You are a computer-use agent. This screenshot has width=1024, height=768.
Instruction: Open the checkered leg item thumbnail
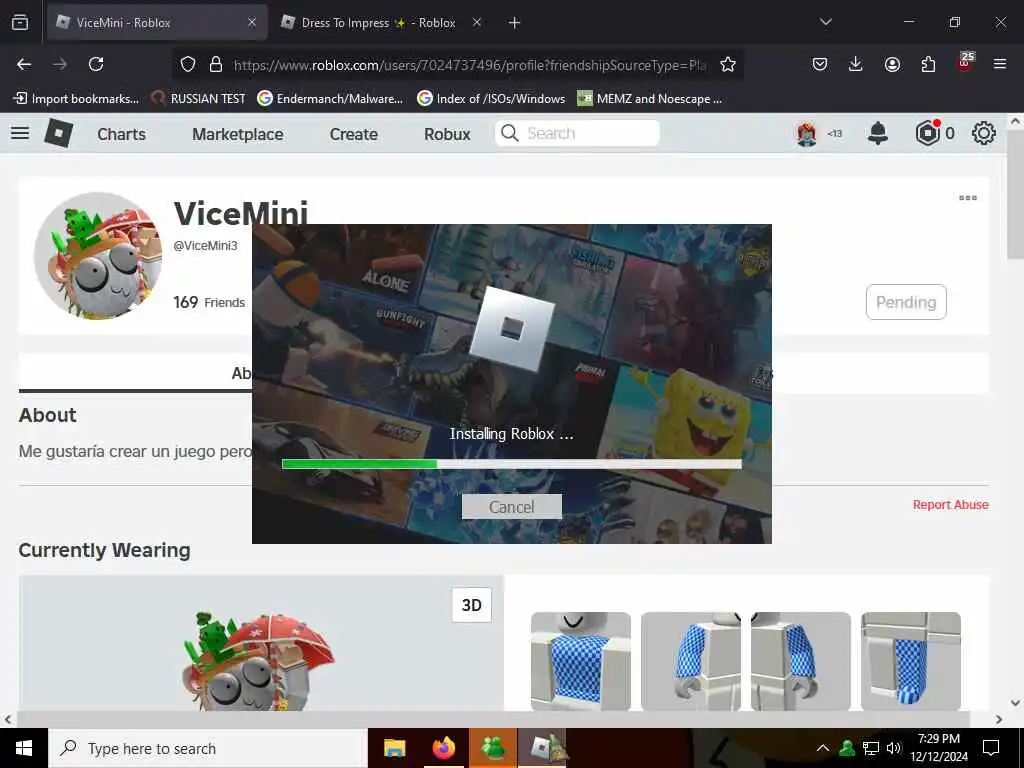(911, 661)
